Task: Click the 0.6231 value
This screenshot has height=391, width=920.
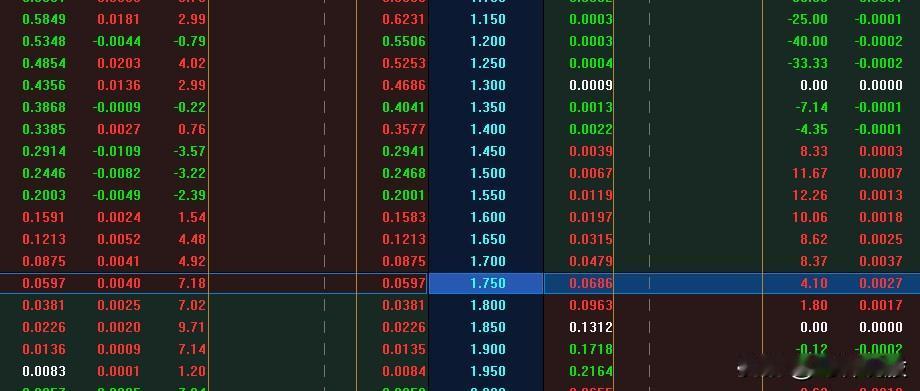Action: click(404, 19)
